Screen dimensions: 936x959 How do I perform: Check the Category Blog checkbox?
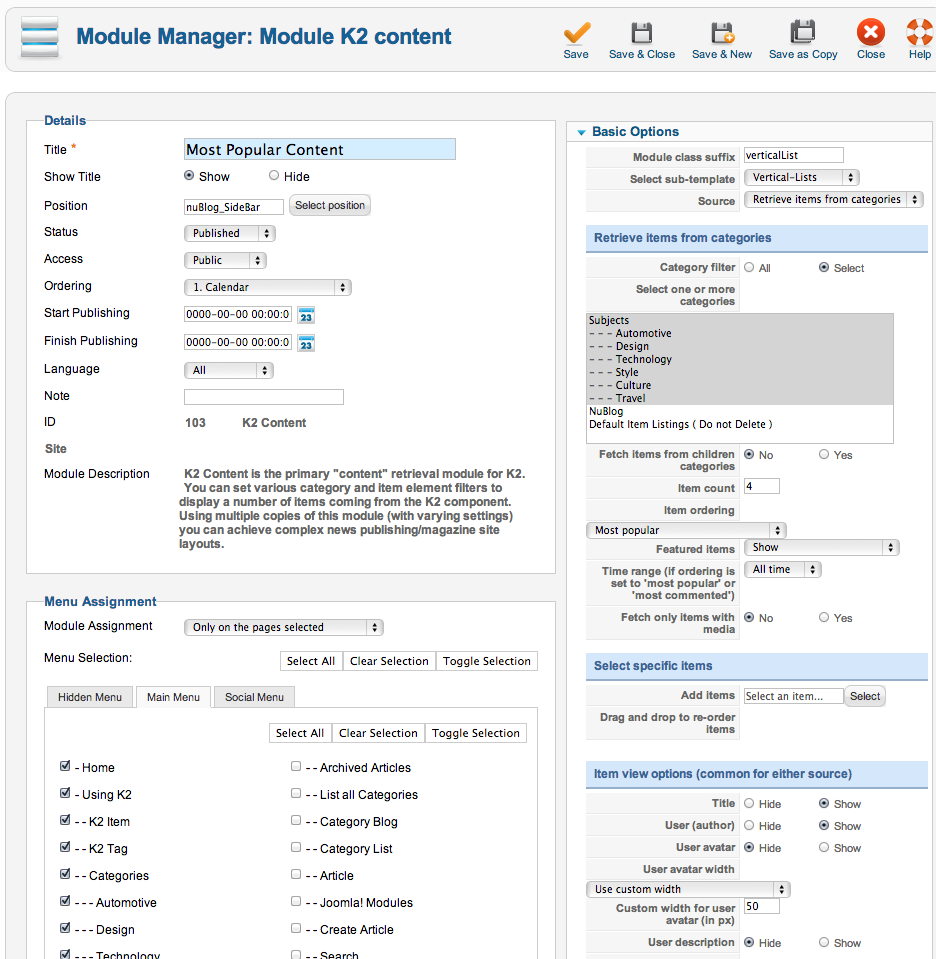pos(296,820)
